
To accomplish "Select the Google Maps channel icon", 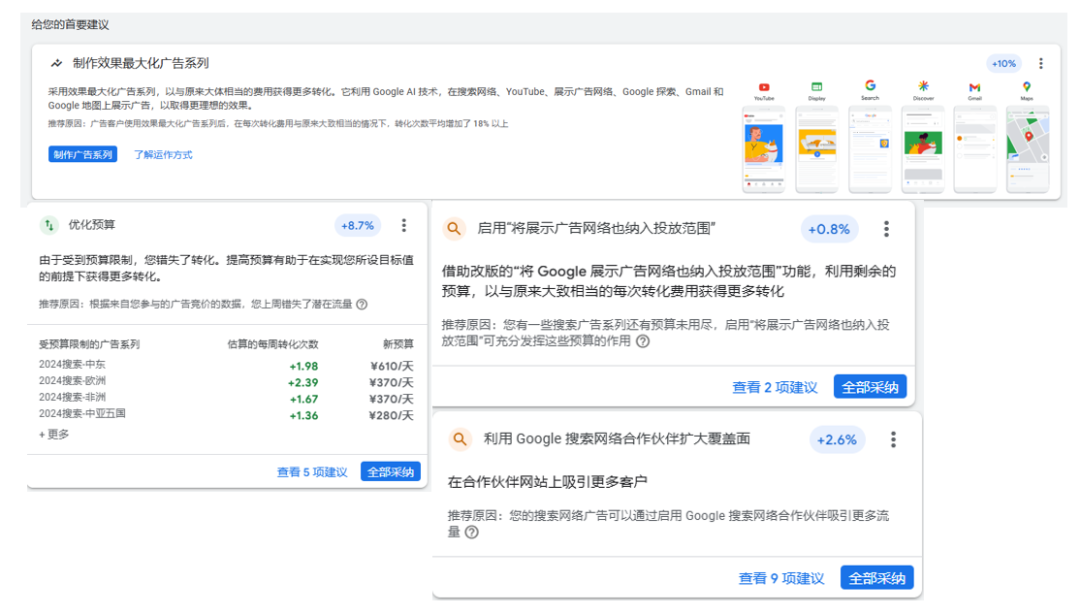I will click(x=1028, y=88).
